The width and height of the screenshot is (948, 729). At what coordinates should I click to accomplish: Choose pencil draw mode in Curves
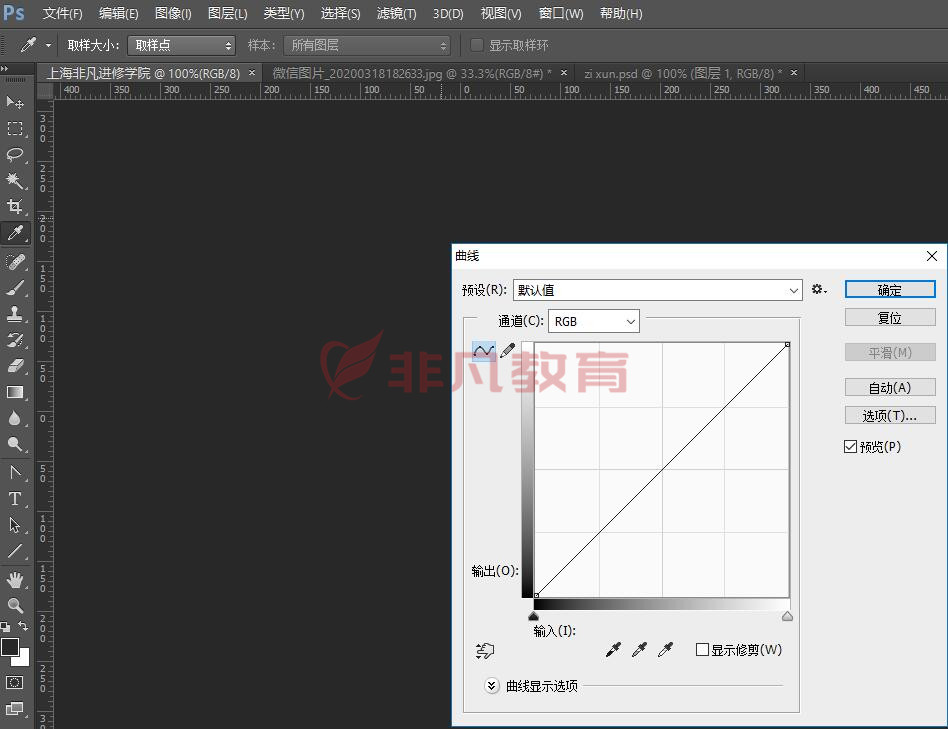(x=507, y=350)
